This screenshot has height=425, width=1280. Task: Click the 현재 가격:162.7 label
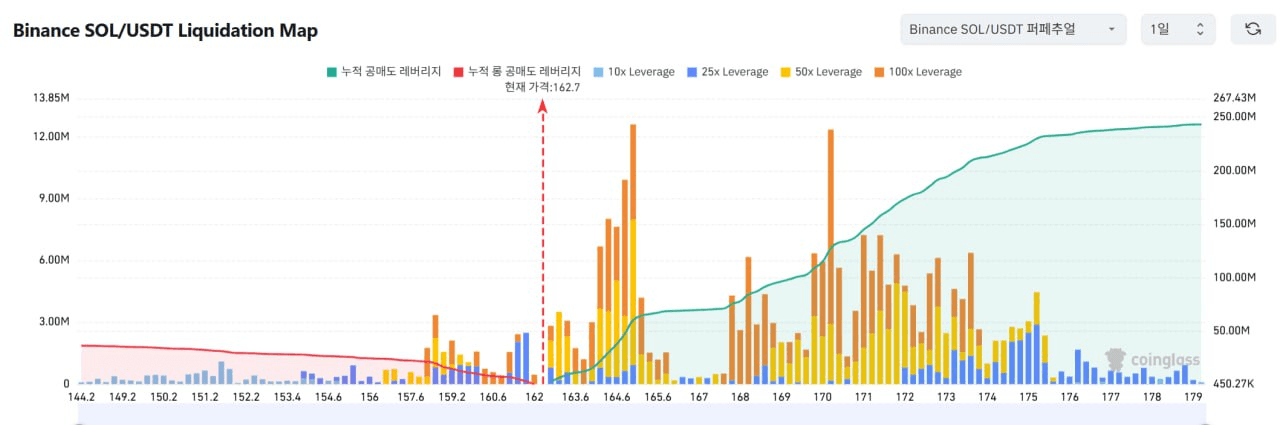[543, 87]
